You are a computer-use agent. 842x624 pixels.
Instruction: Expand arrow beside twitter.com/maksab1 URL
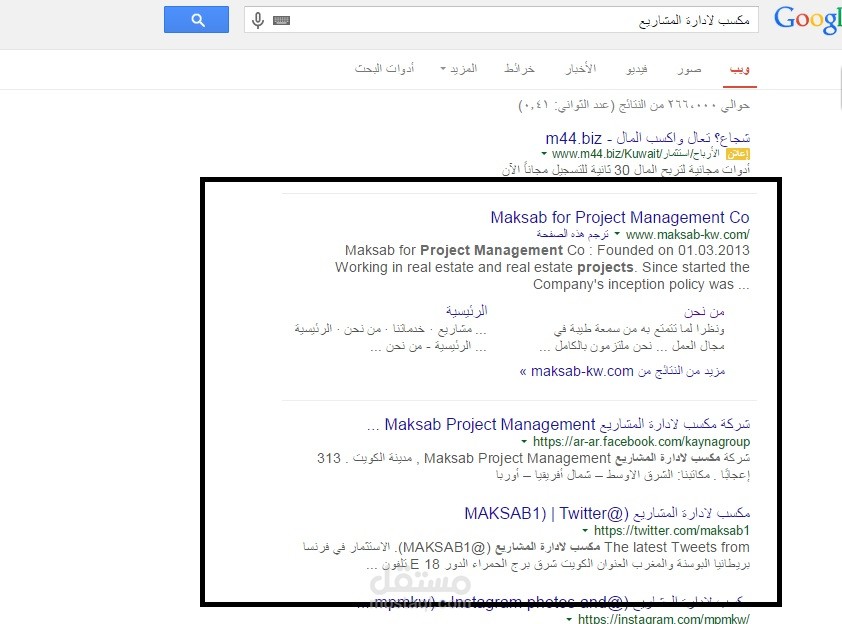click(x=585, y=531)
